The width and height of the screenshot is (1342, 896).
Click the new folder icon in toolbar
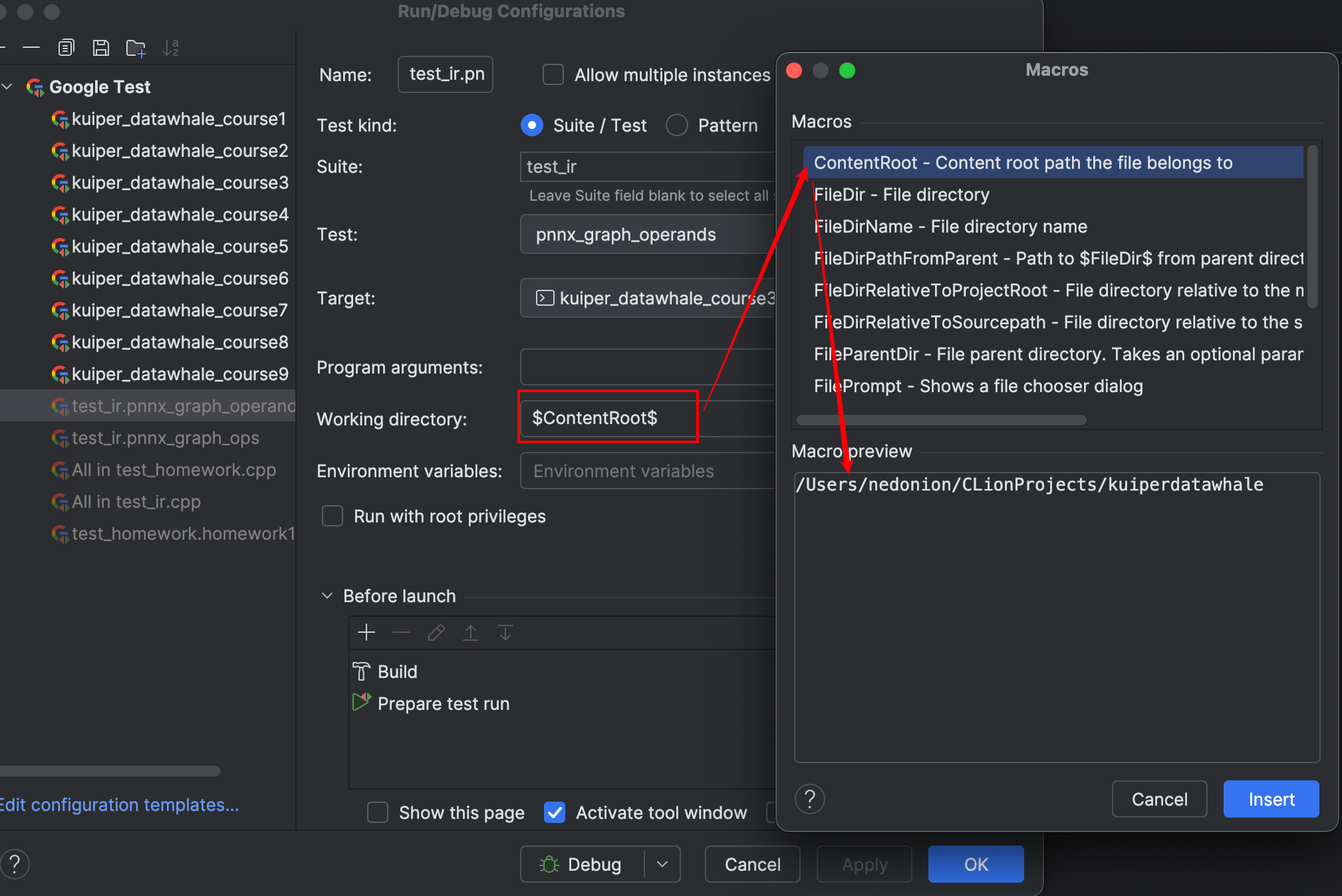point(136,48)
